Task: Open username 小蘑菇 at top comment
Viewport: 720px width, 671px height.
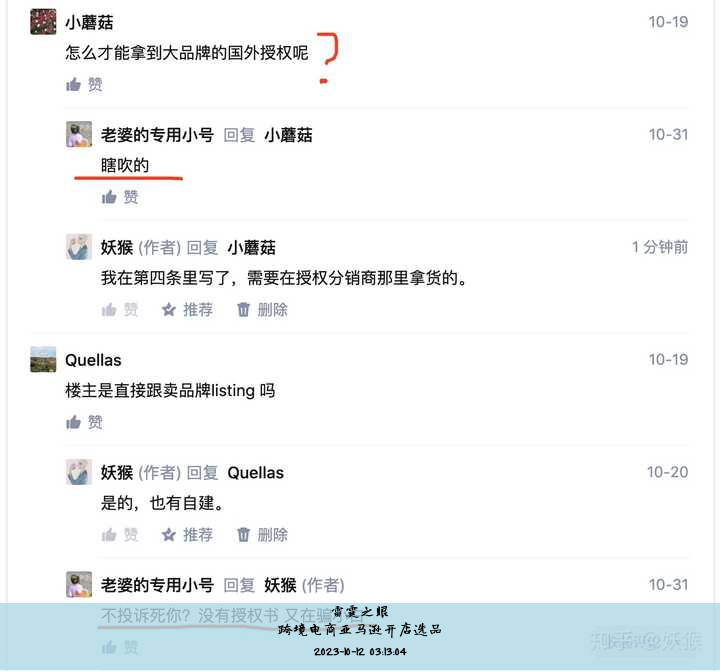Action: click(x=89, y=22)
